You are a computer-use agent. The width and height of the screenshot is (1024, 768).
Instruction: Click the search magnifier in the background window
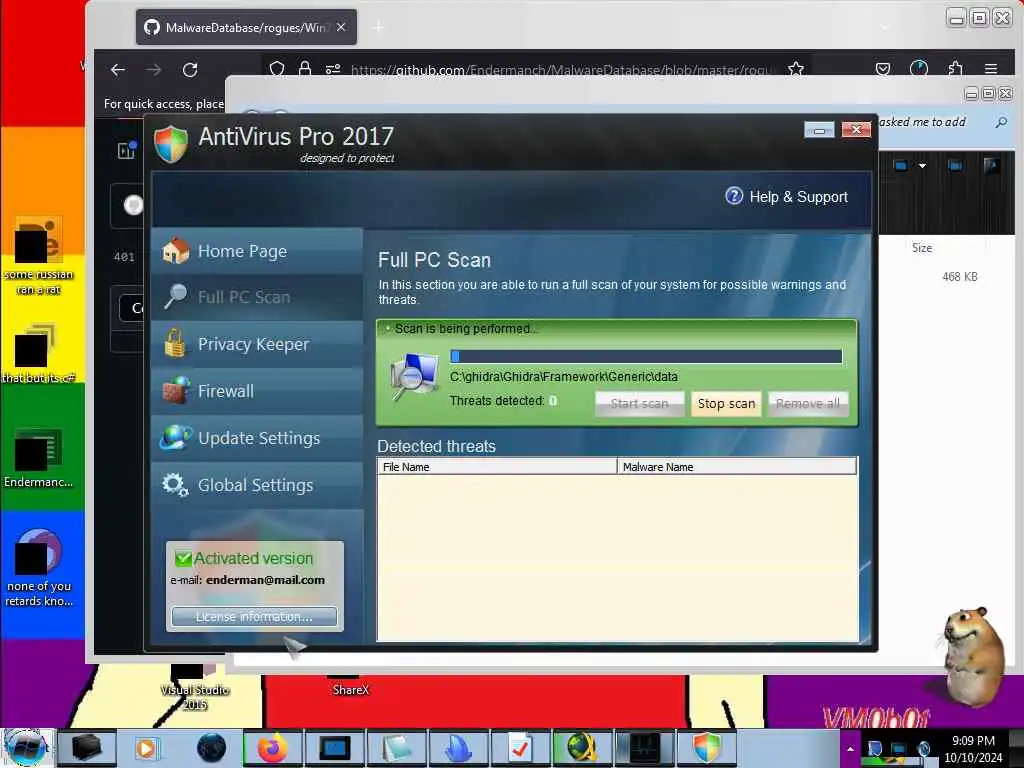[x=1001, y=122]
